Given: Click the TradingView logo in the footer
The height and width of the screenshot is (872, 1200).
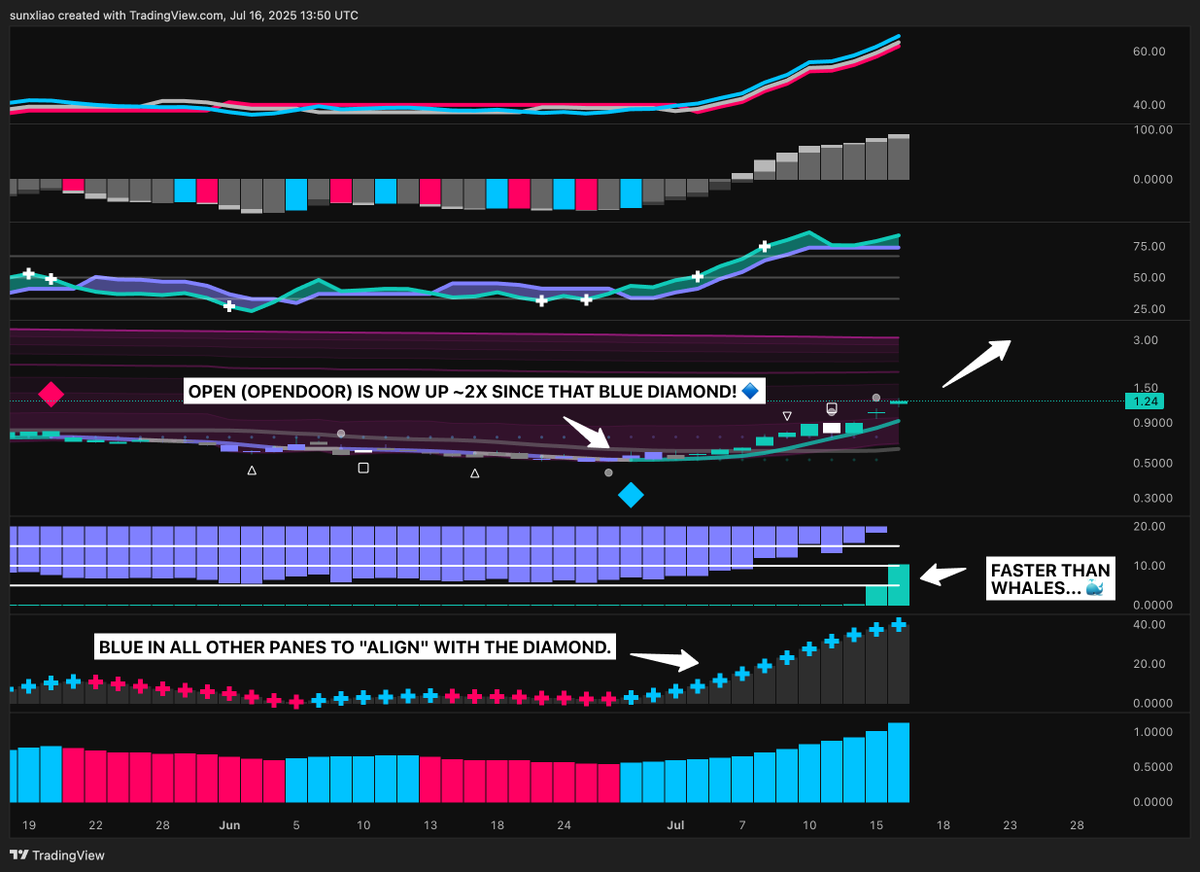Looking at the screenshot, I should [56, 855].
